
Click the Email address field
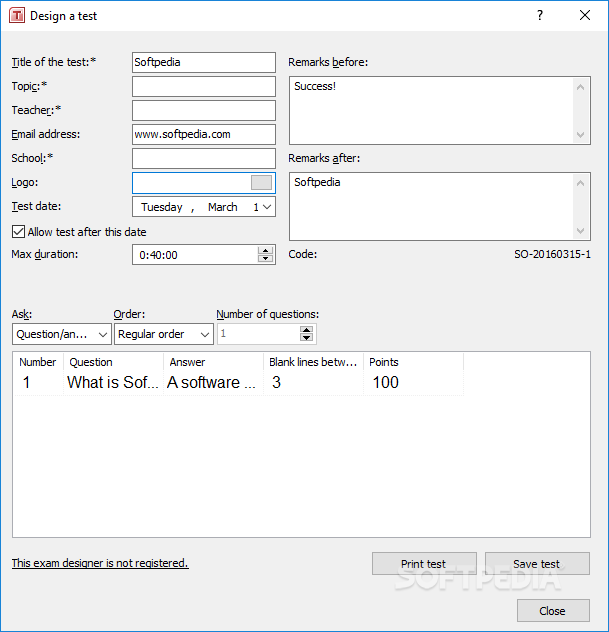204,134
